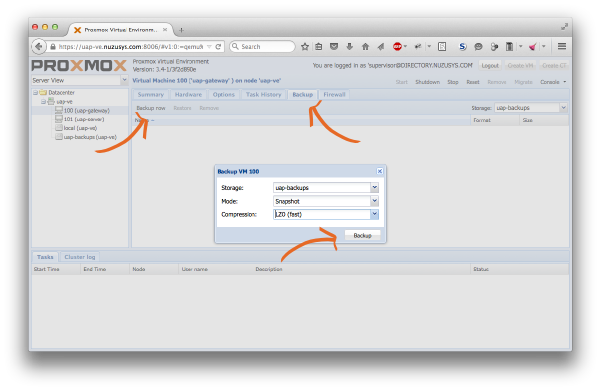This screenshot has width=600, height=390.
Task: Open the address bar history dropdown arrow
Action: pos(209,47)
